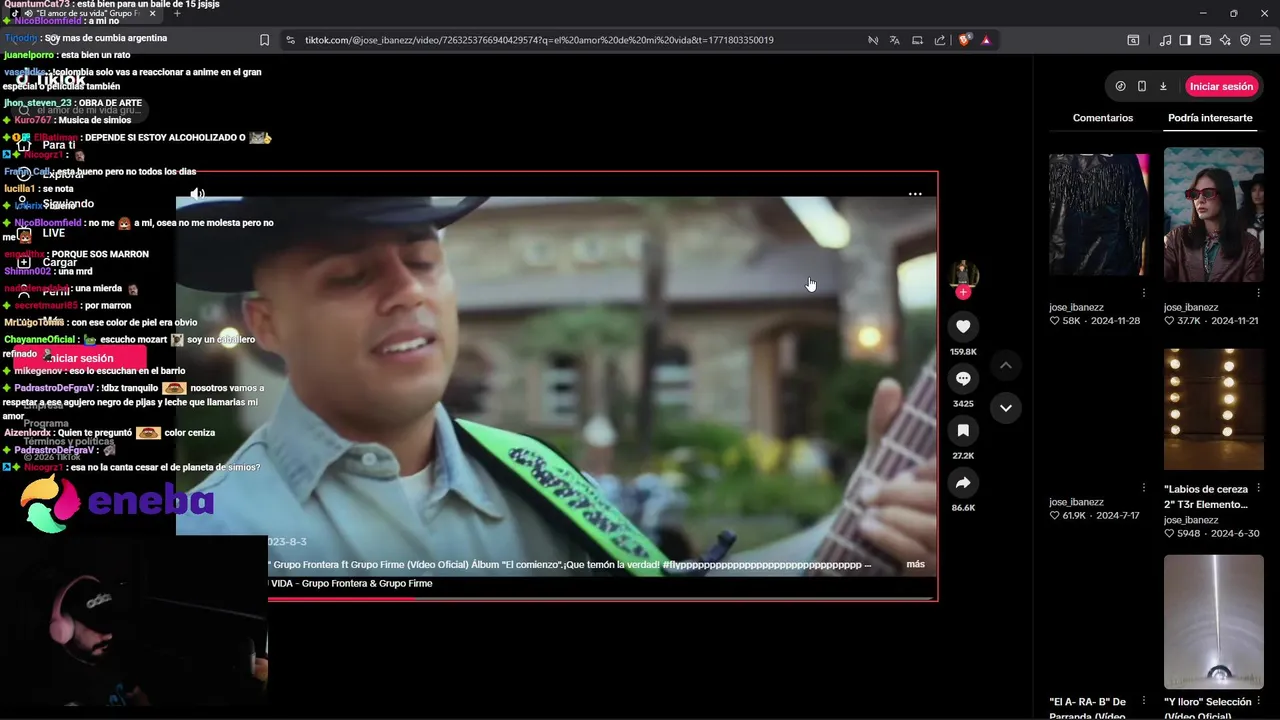Screen dimensions: 1280x720
Task: Open options for the 2024-11-21 video
Action: pyautogui.click(x=1259, y=293)
